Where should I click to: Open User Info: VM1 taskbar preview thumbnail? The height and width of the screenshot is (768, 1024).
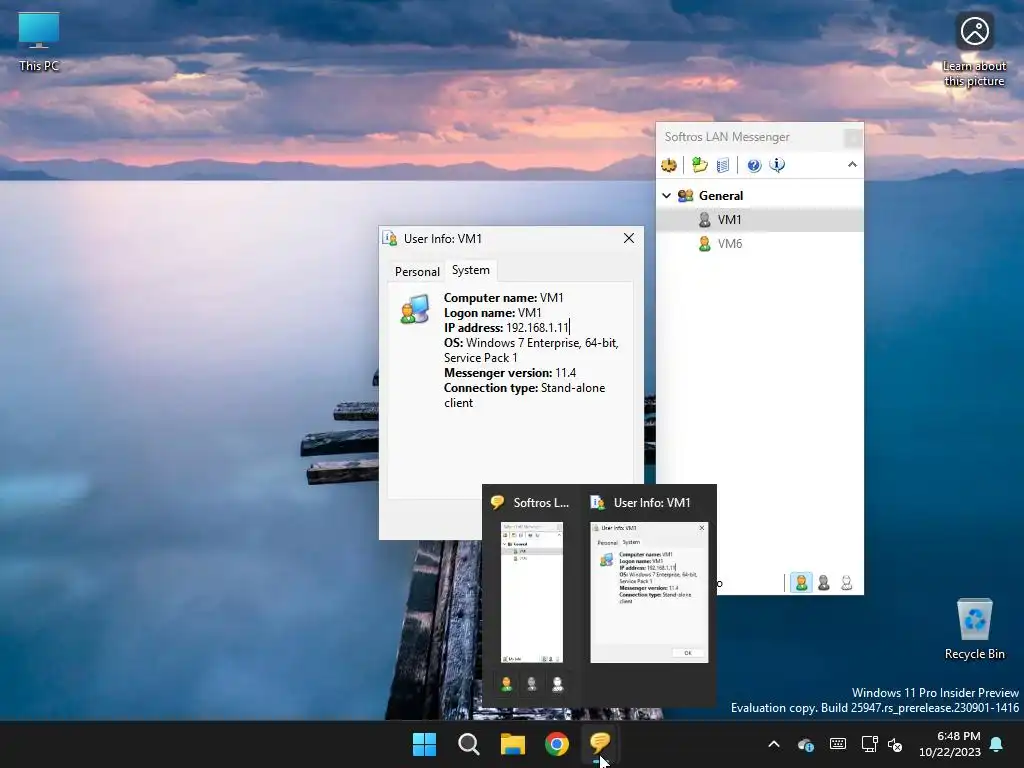[649, 592]
